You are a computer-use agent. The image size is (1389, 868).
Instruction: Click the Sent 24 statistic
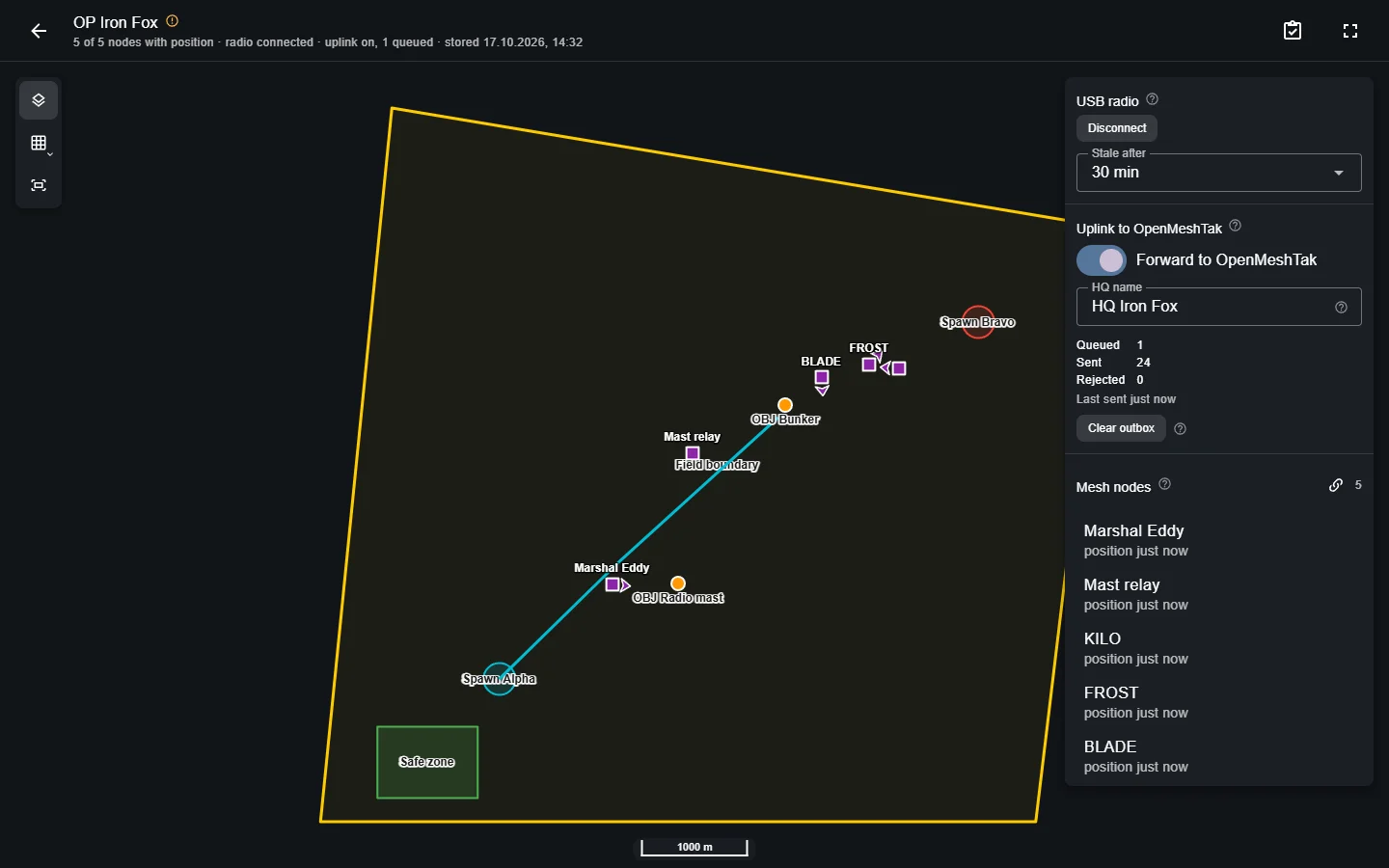1113,363
